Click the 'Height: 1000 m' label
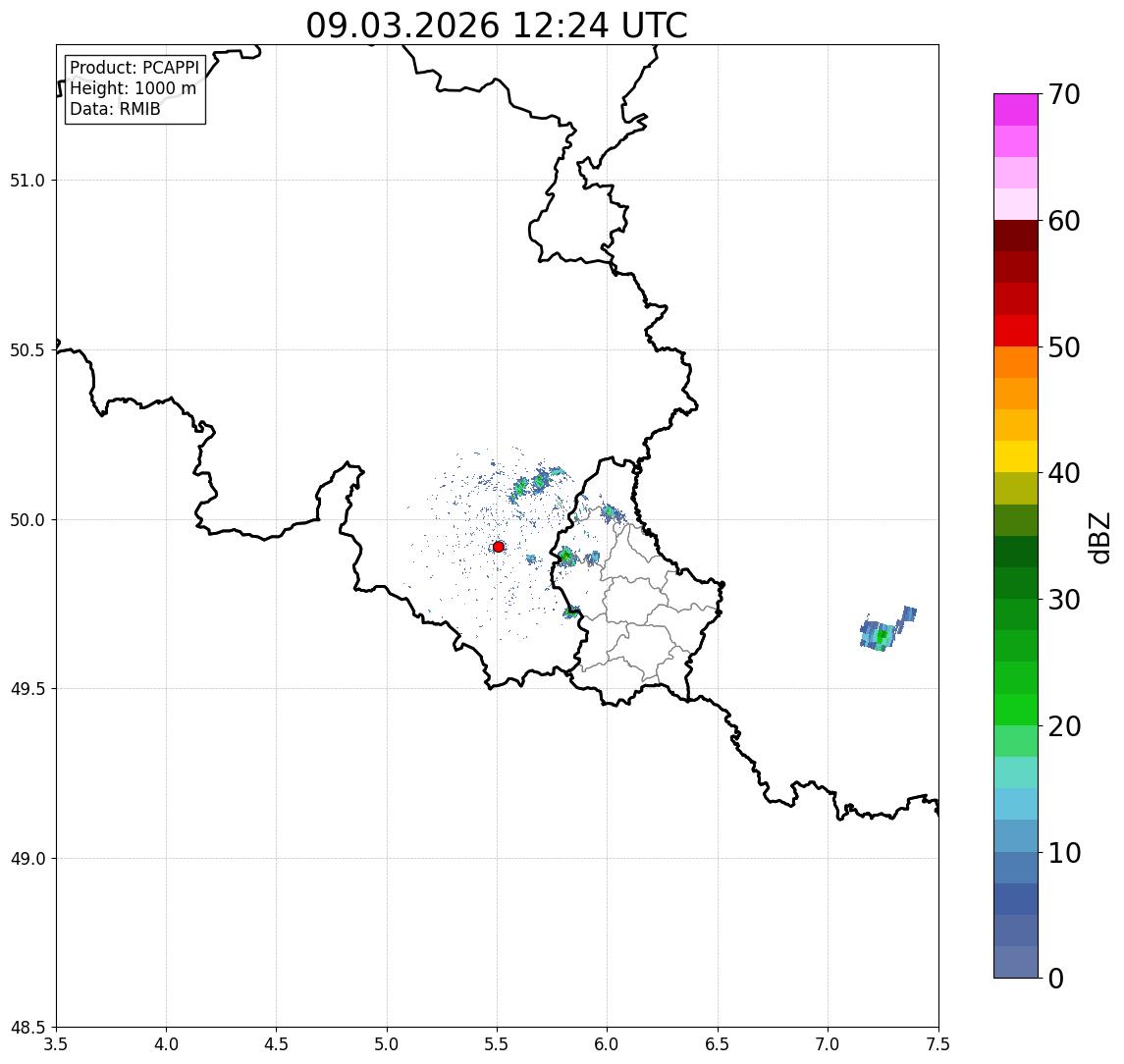Screen dimensions: 1124x1064 [x=133, y=88]
